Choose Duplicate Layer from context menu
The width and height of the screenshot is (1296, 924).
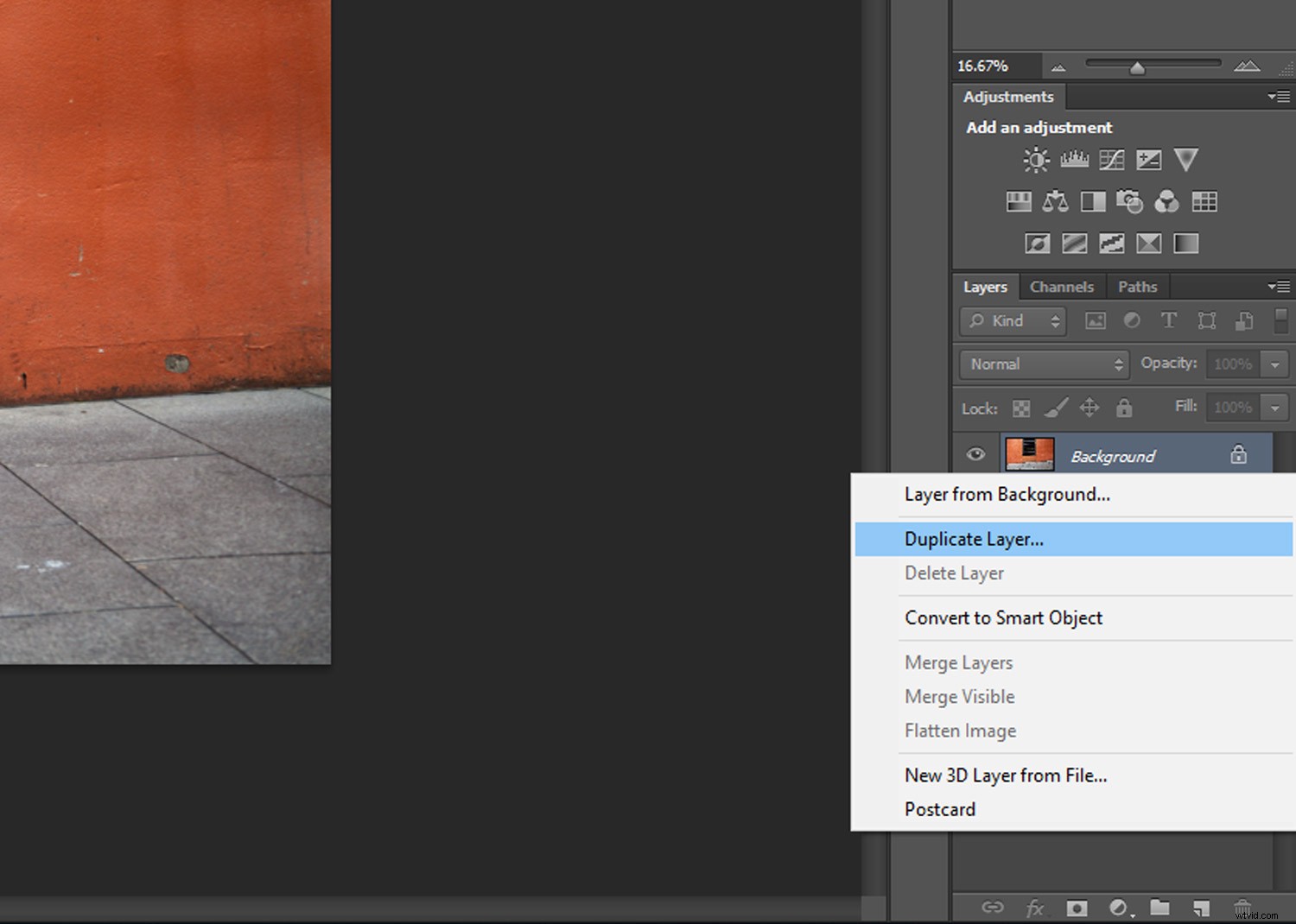pos(974,538)
